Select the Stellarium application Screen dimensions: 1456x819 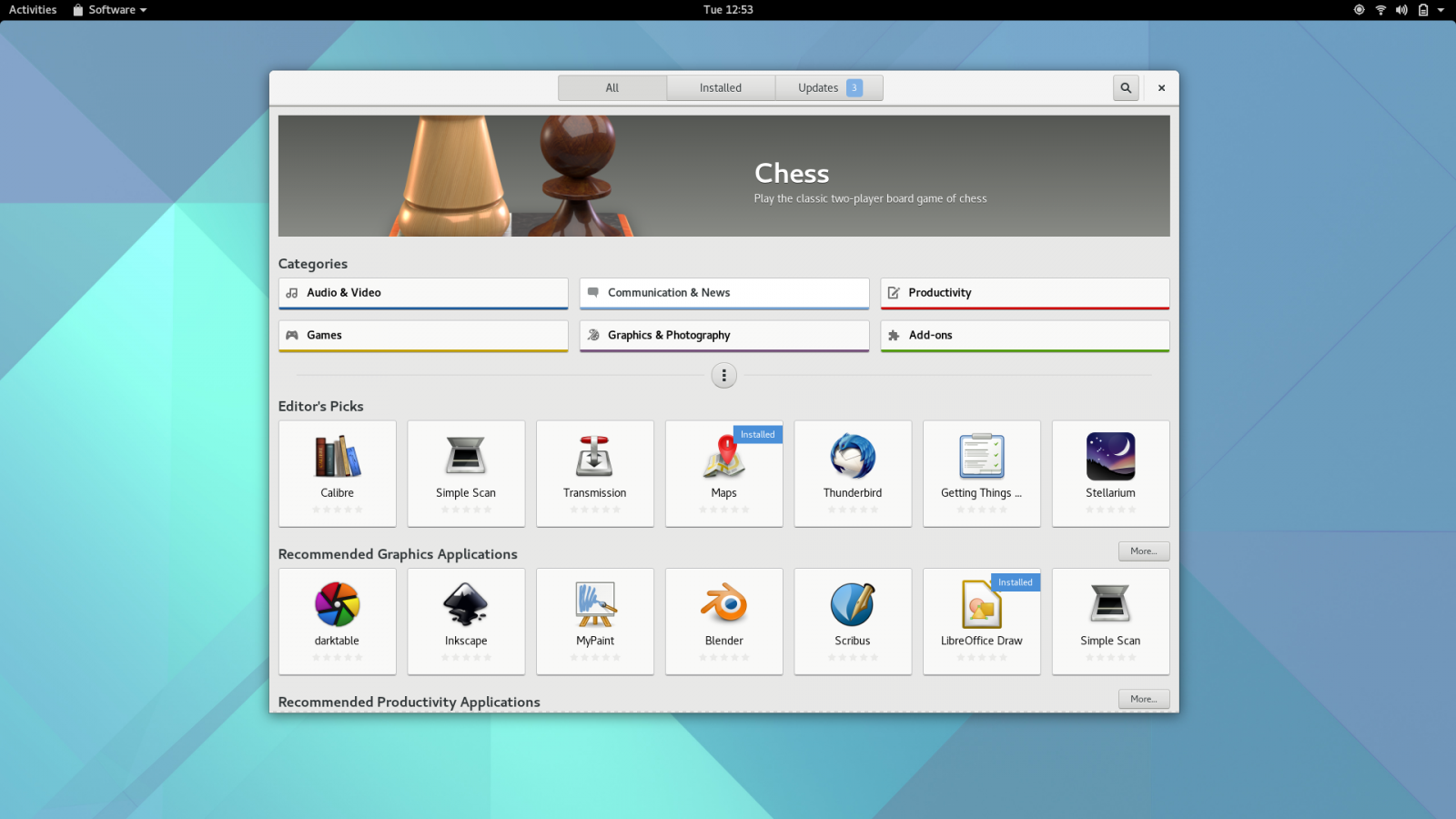(1110, 473)
